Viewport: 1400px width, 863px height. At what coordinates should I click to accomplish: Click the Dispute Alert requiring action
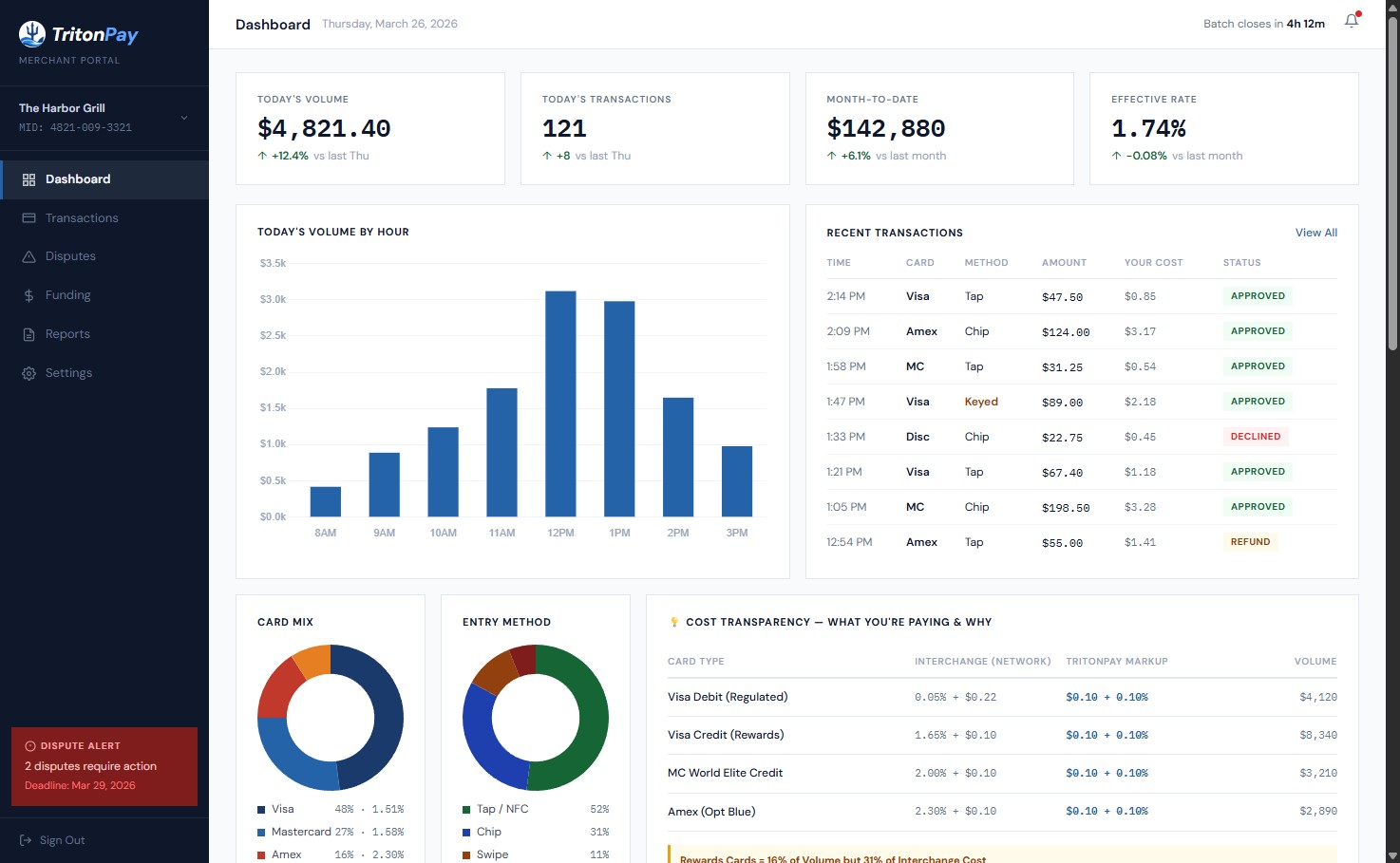(104, 766)
